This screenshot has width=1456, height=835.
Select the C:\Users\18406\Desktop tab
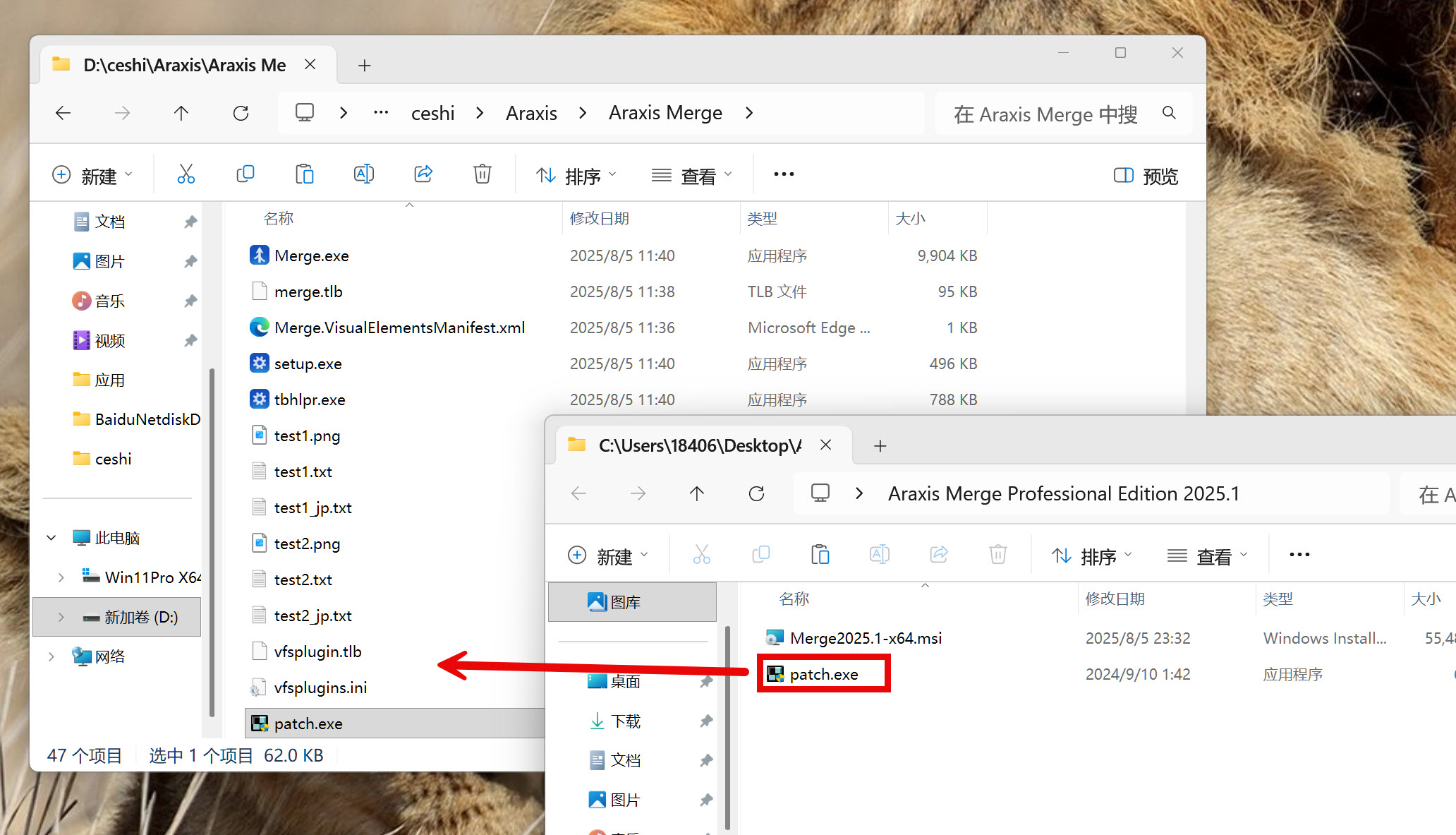coord(698,445)
